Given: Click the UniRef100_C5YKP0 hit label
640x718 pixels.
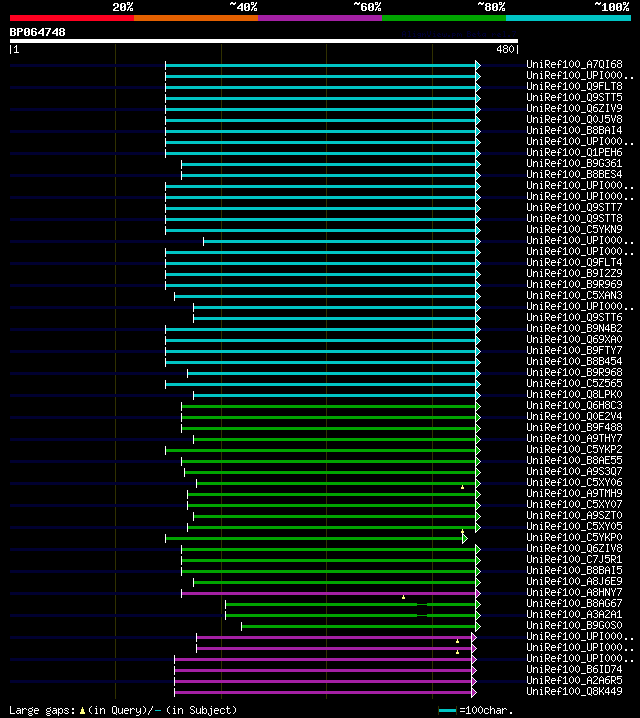Looking at the screenshot, I should (574, 537).
